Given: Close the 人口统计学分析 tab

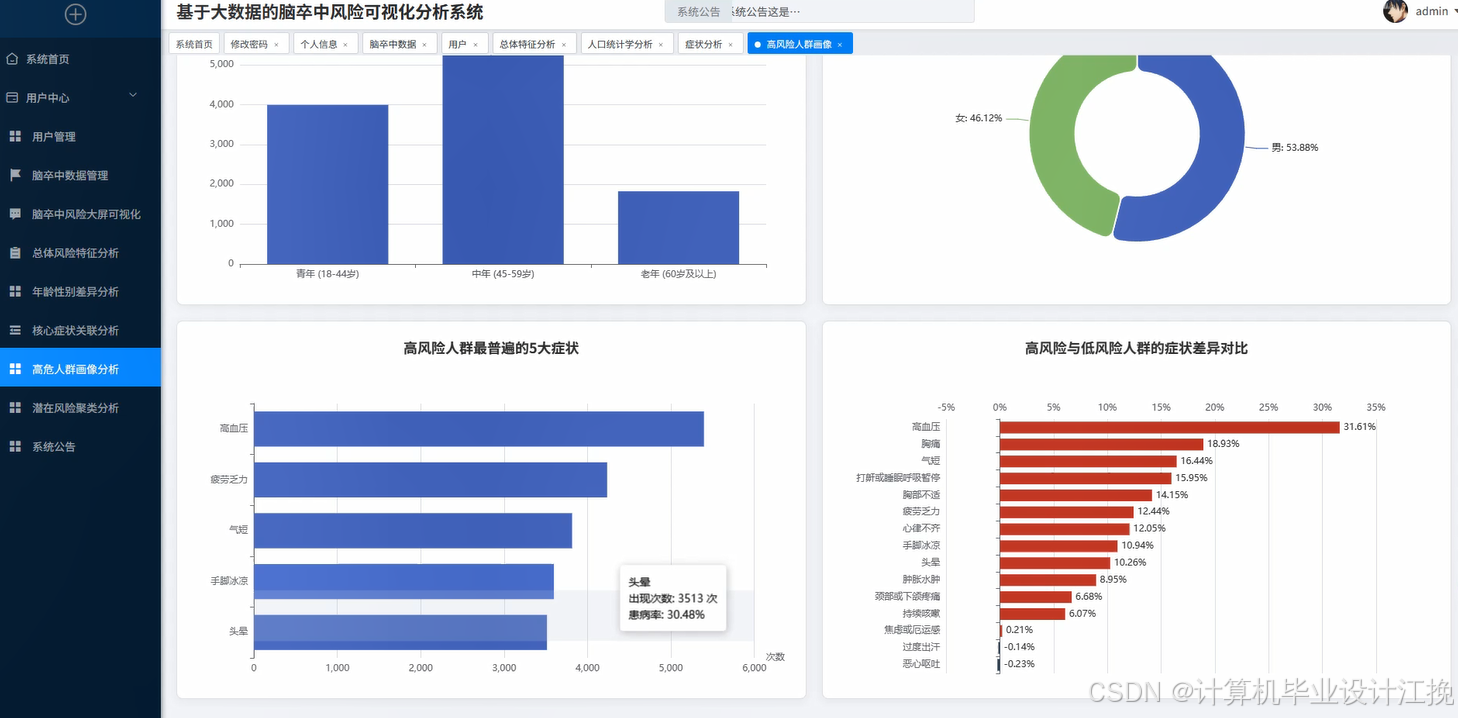Looking at the screenshot, I should (660, 45).
